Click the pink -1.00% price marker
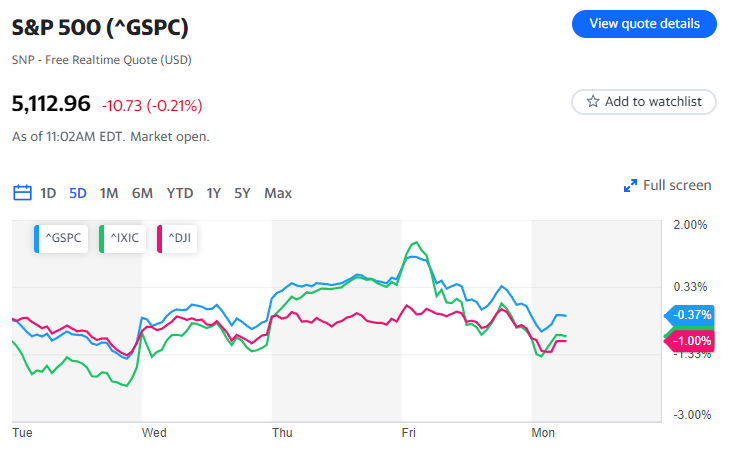Viewport: 733px width, 458px height. click(690, 341)
